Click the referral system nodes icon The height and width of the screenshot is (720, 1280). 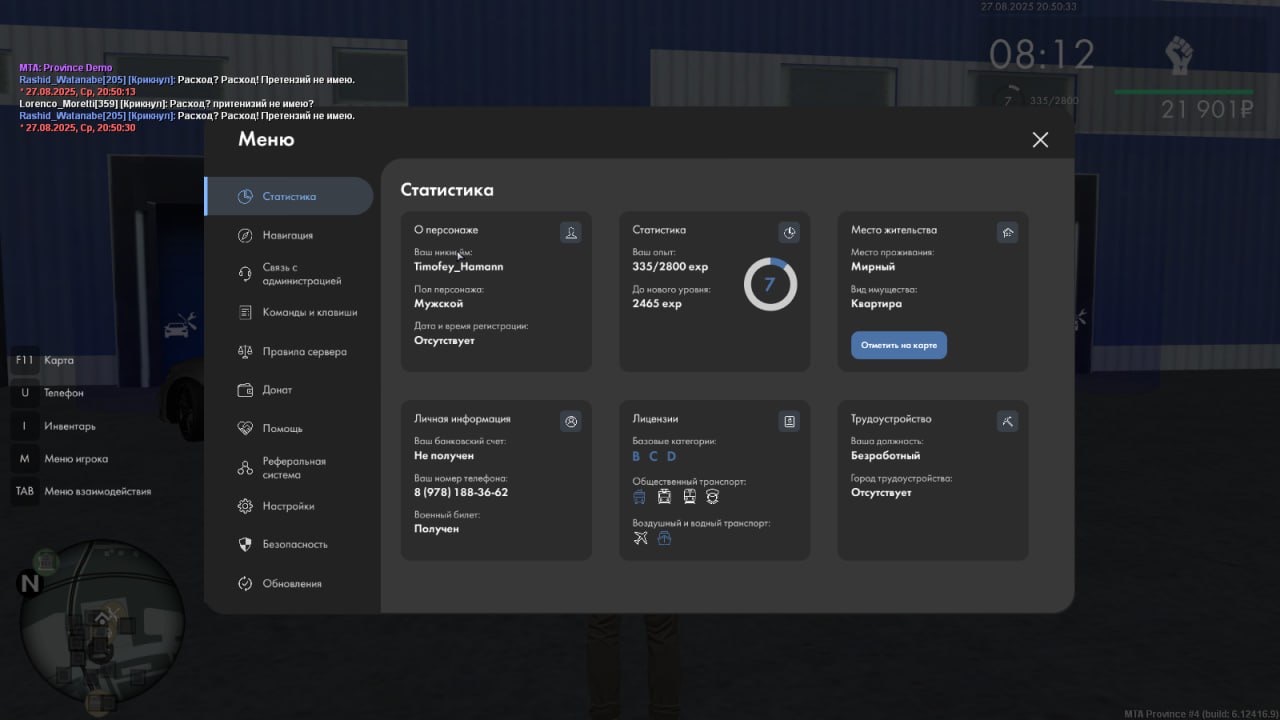point(245,467)
